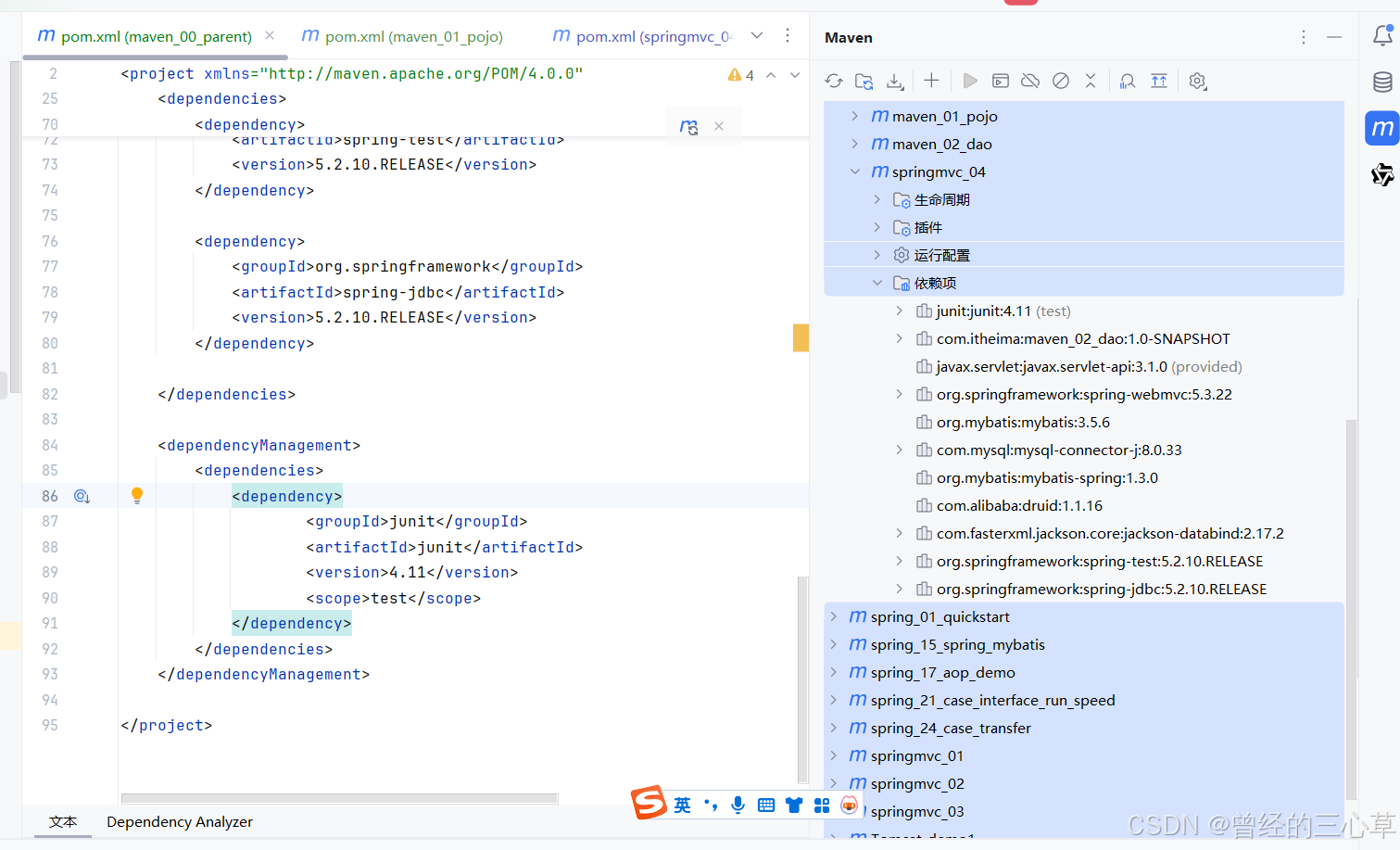Open Maven Settings gear icon

1197,82
